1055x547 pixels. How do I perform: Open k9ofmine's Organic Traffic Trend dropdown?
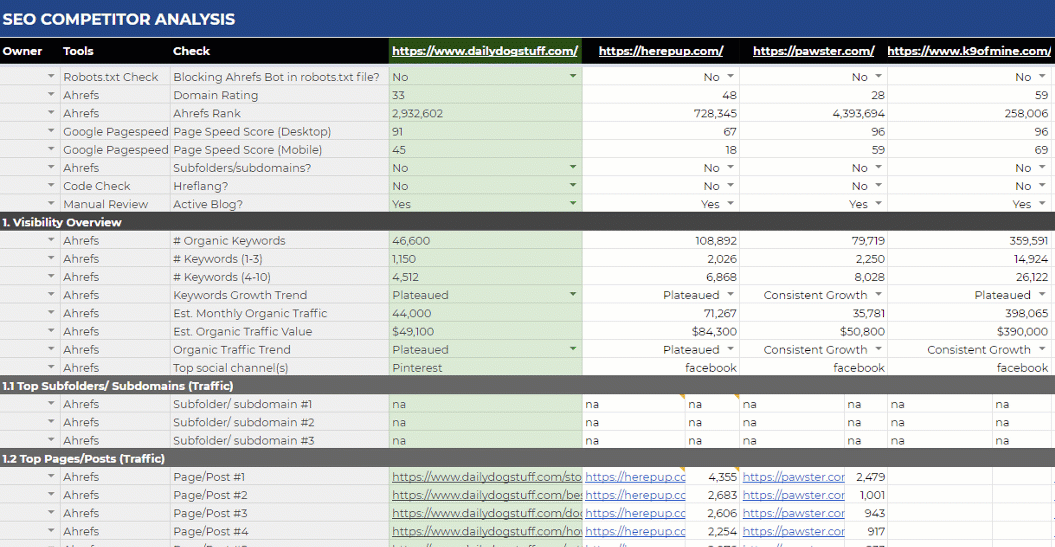1041,350
